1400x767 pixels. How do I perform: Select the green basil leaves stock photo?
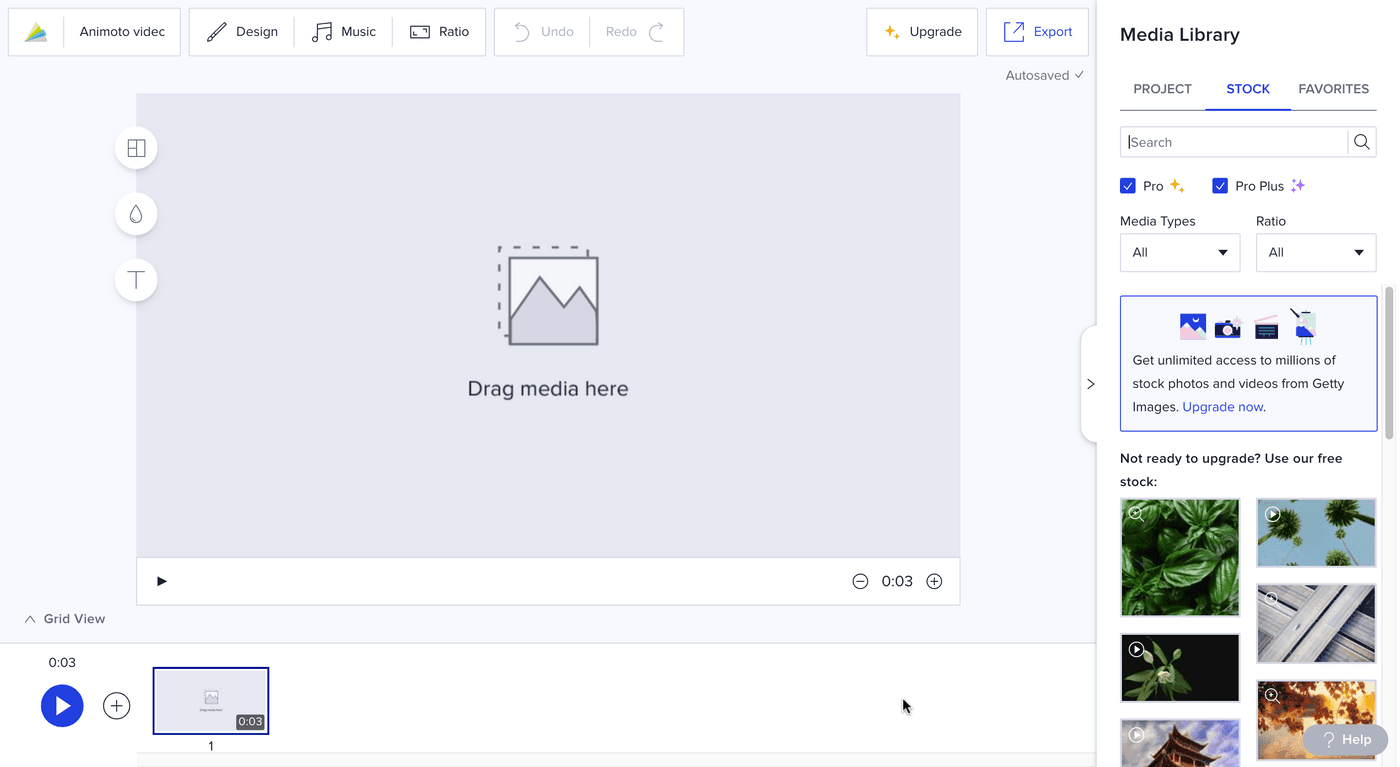point(1180,557)
